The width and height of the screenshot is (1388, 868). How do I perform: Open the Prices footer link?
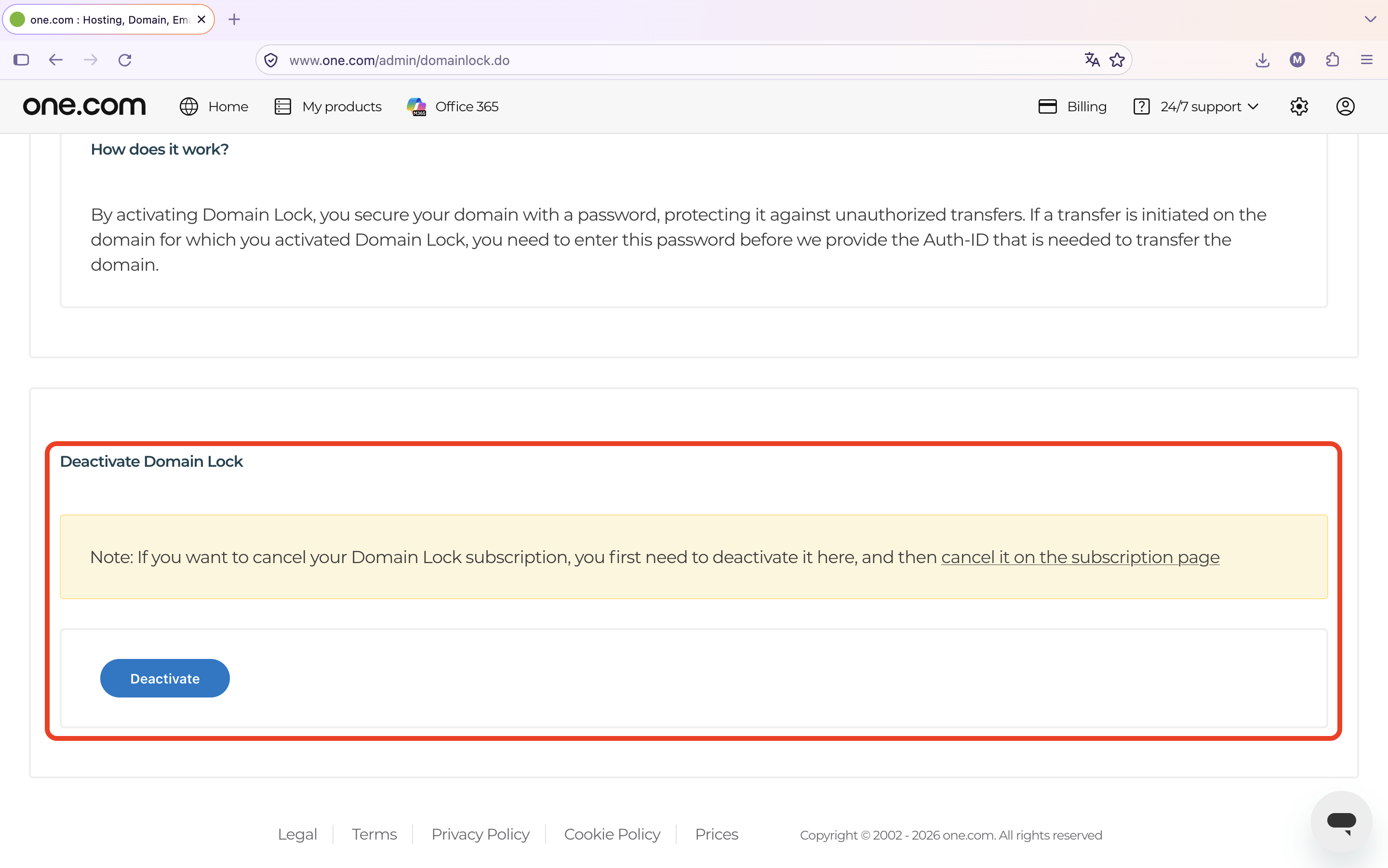pos(716,834)
